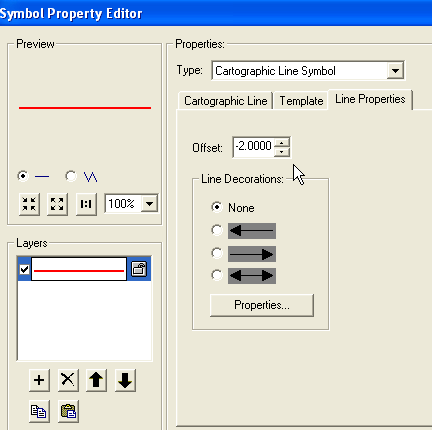Click the zoom-out preview icon with outward arrows

point(57,204)
